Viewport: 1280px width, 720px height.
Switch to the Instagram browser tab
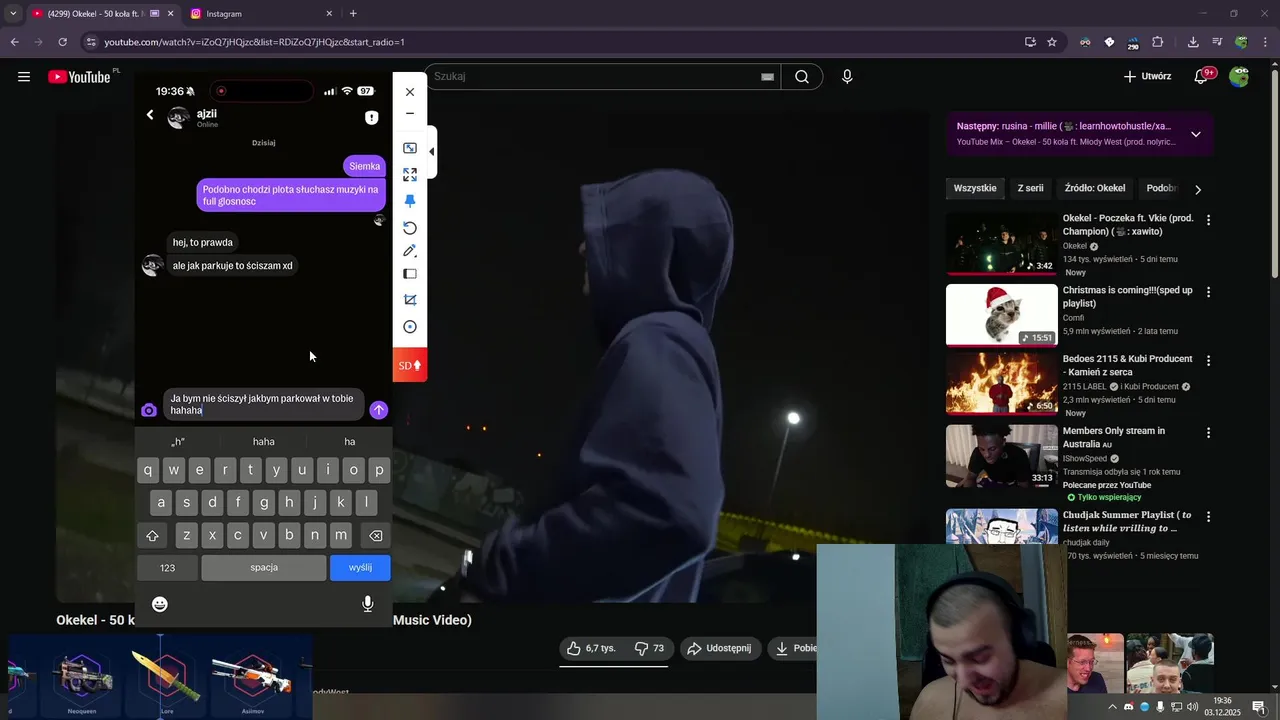[258, 14]
